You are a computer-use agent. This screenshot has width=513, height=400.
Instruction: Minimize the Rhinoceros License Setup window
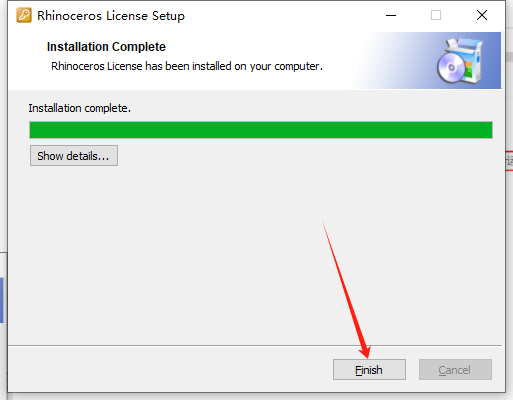[391, 15]
